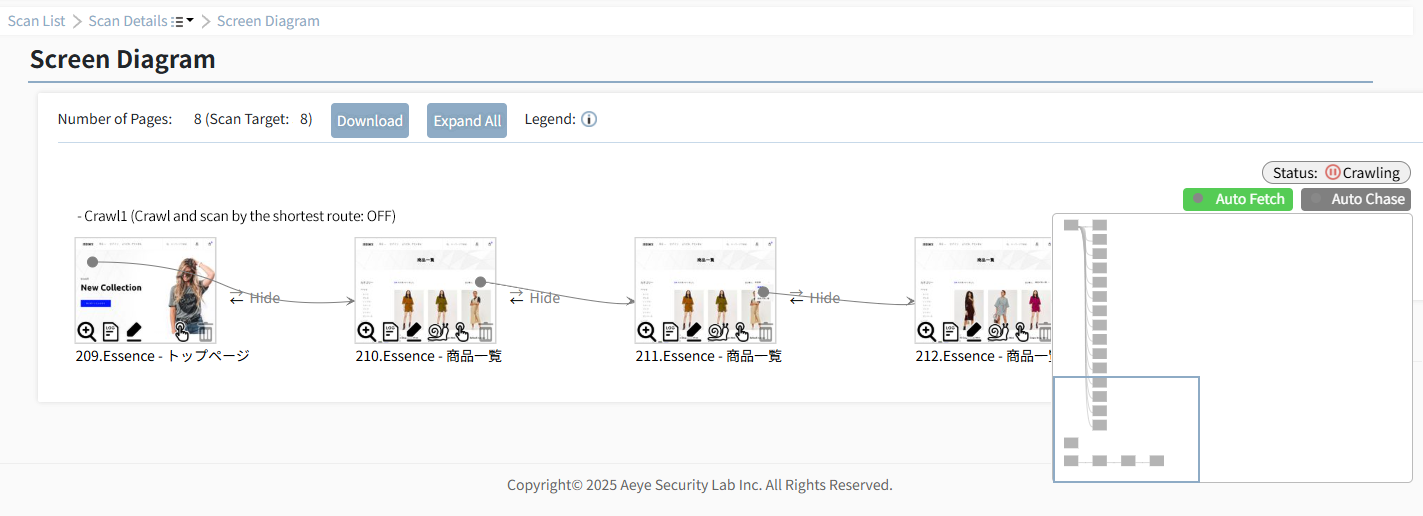
Task: Click the Crawling status pause indicator
Action: click(x=1333, y=172)
